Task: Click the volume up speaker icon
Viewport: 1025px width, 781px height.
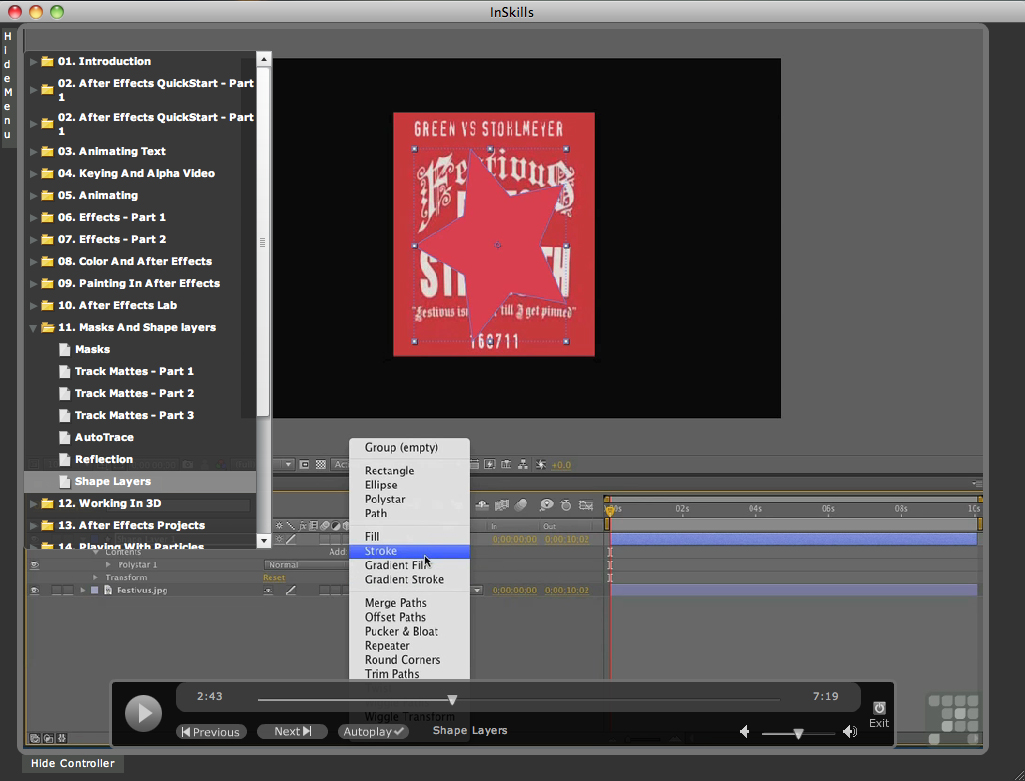Action: coord(850,731)
